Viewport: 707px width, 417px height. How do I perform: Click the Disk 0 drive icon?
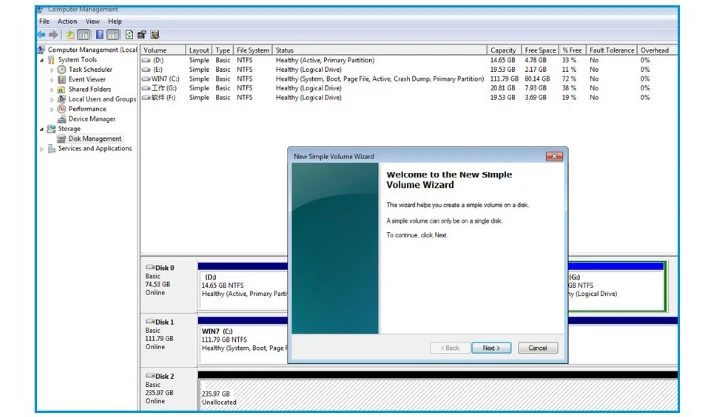point(150,267)
